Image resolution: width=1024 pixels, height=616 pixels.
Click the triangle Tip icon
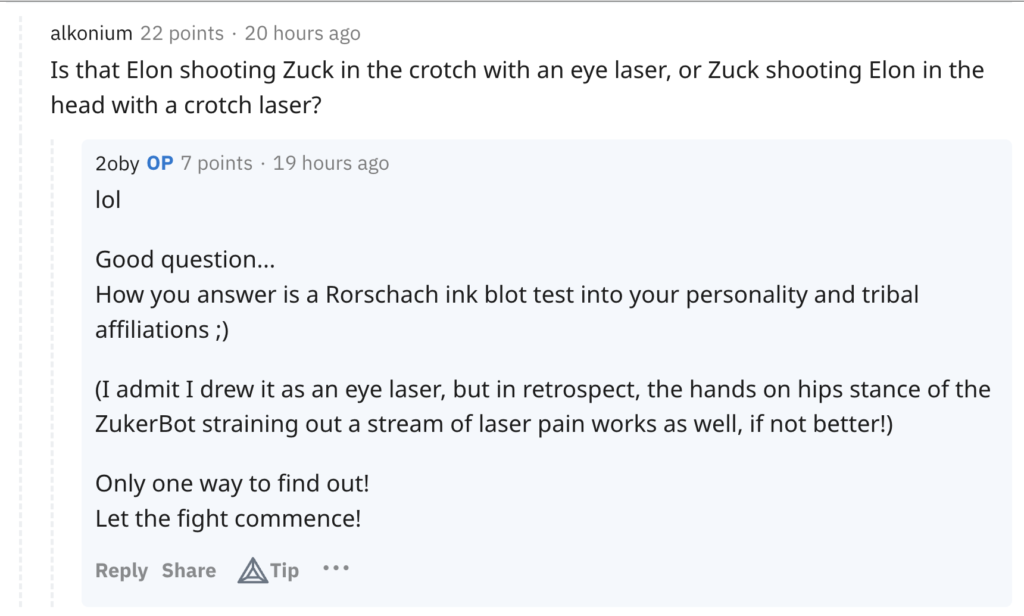(x=252, y=571)
